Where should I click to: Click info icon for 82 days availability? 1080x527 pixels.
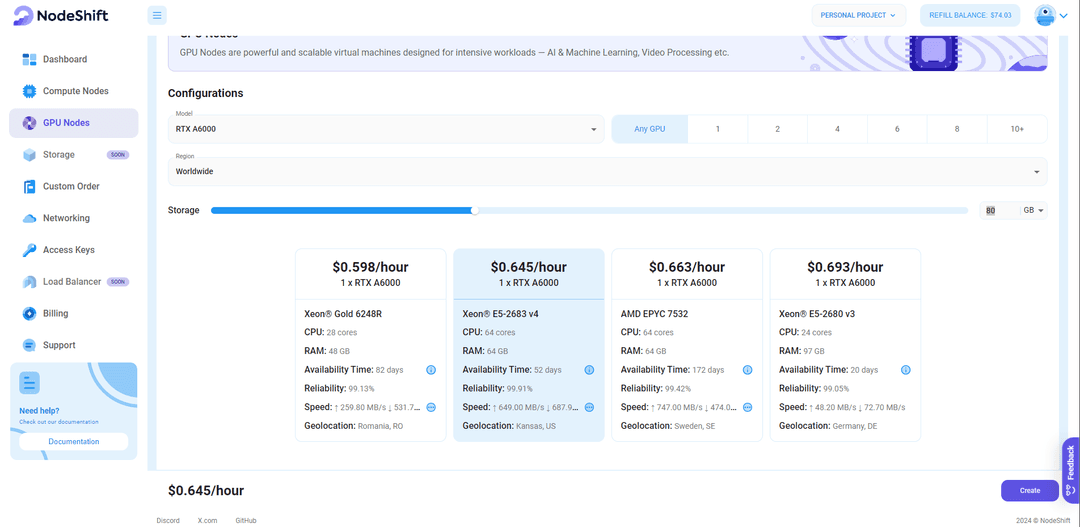(x=431, y=370)
